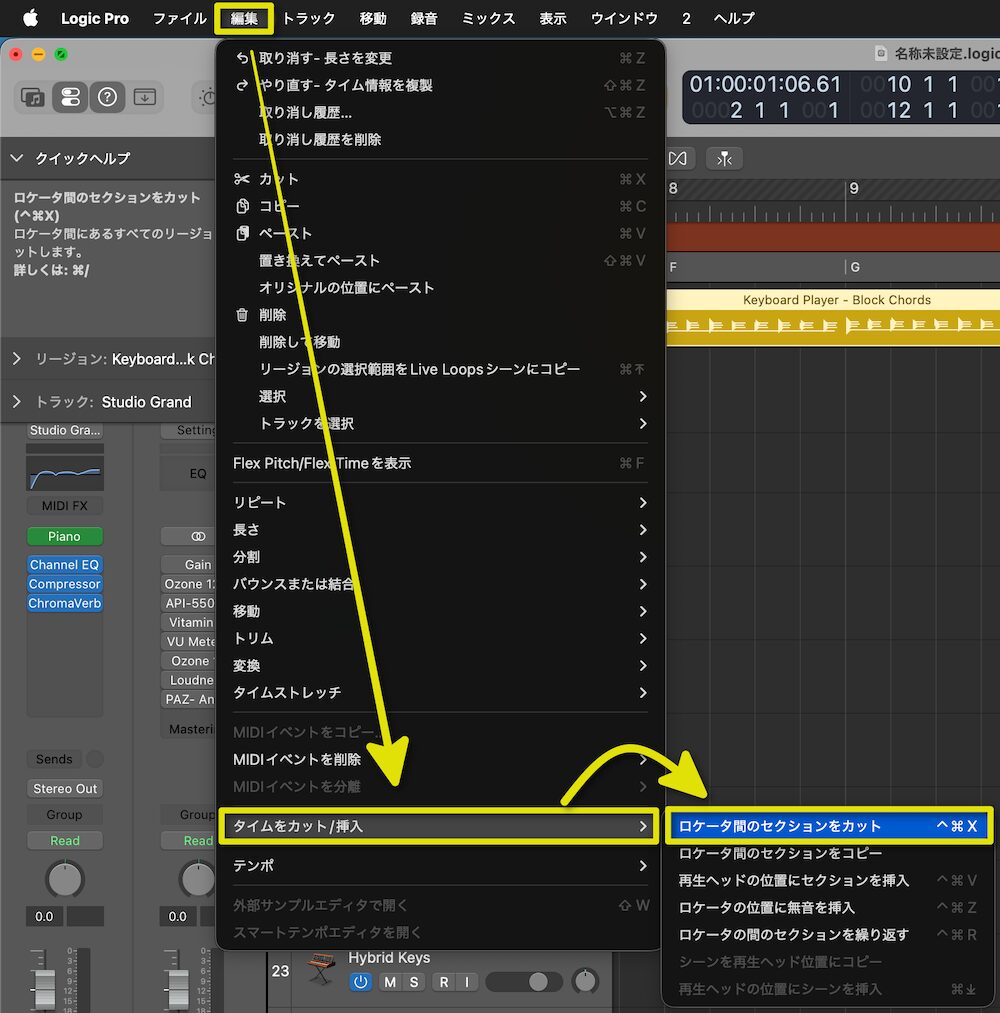Expand the トラック Studio Grand section

(17, 402)
